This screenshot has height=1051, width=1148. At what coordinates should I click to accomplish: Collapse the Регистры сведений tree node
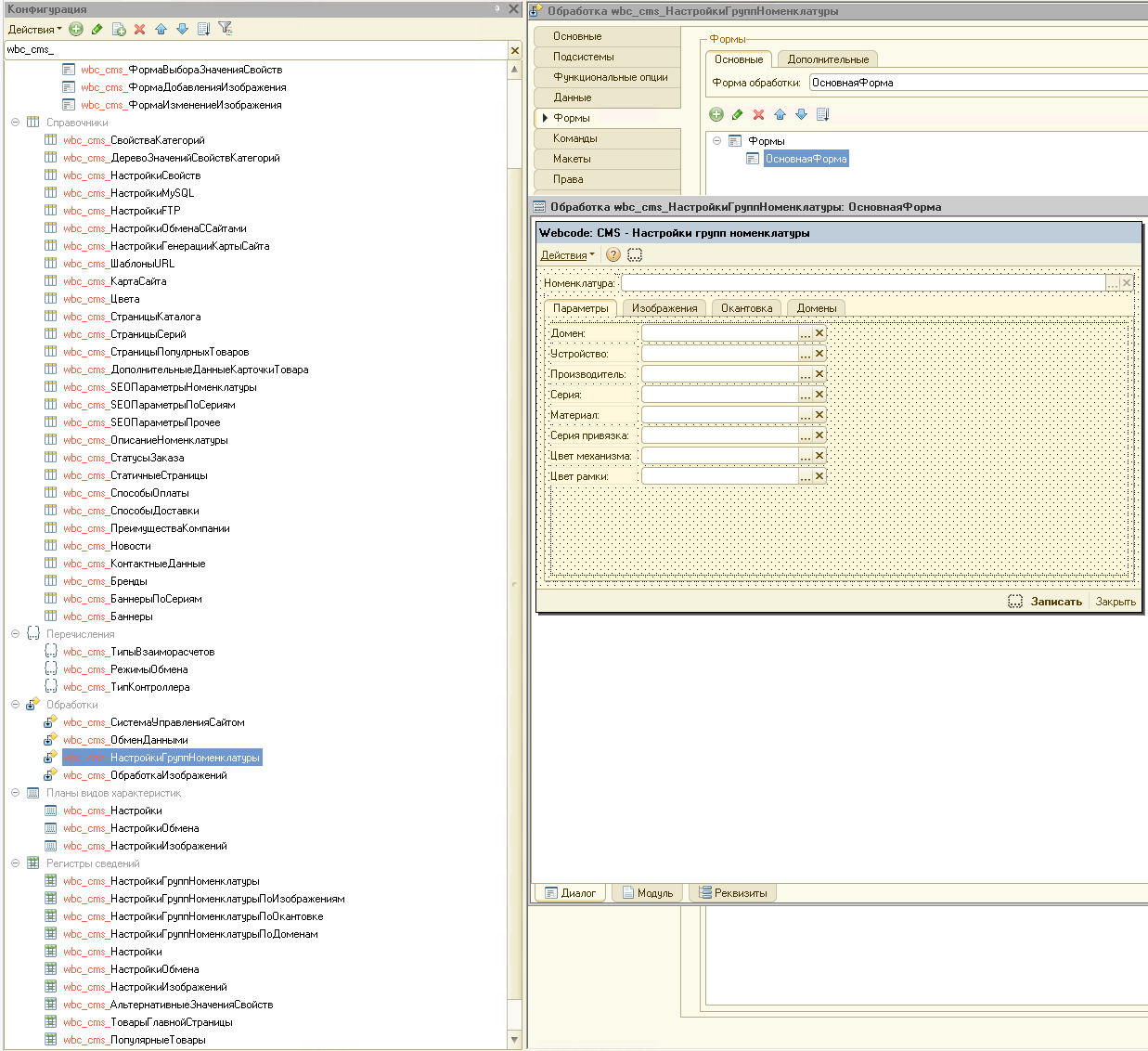pyautogui.click(x=16, y=863)
